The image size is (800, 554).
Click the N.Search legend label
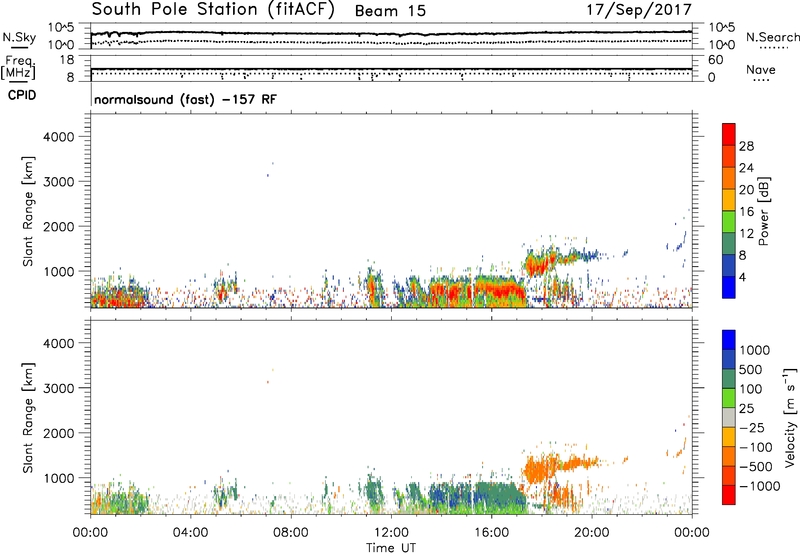pos(772,37)
